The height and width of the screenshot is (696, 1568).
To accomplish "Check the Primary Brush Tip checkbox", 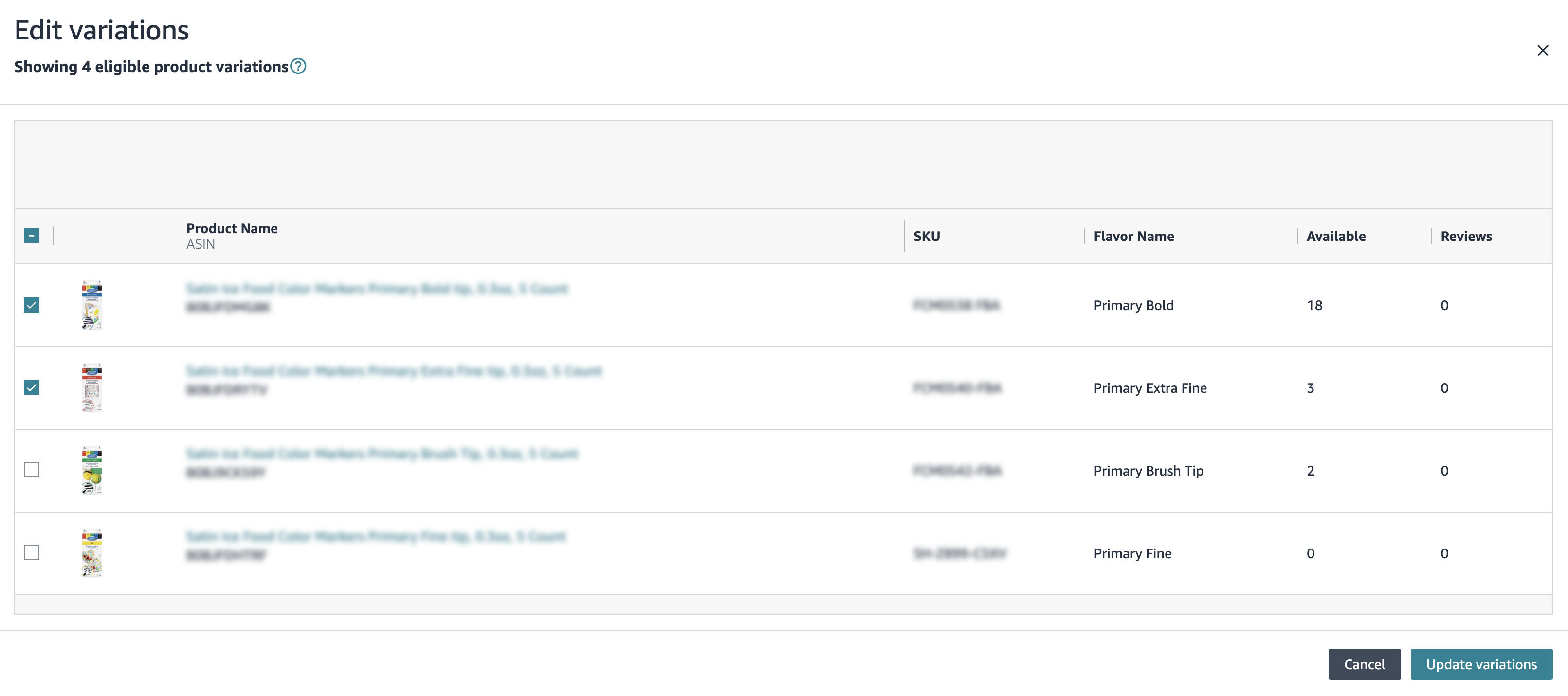I will coord(32,470).
